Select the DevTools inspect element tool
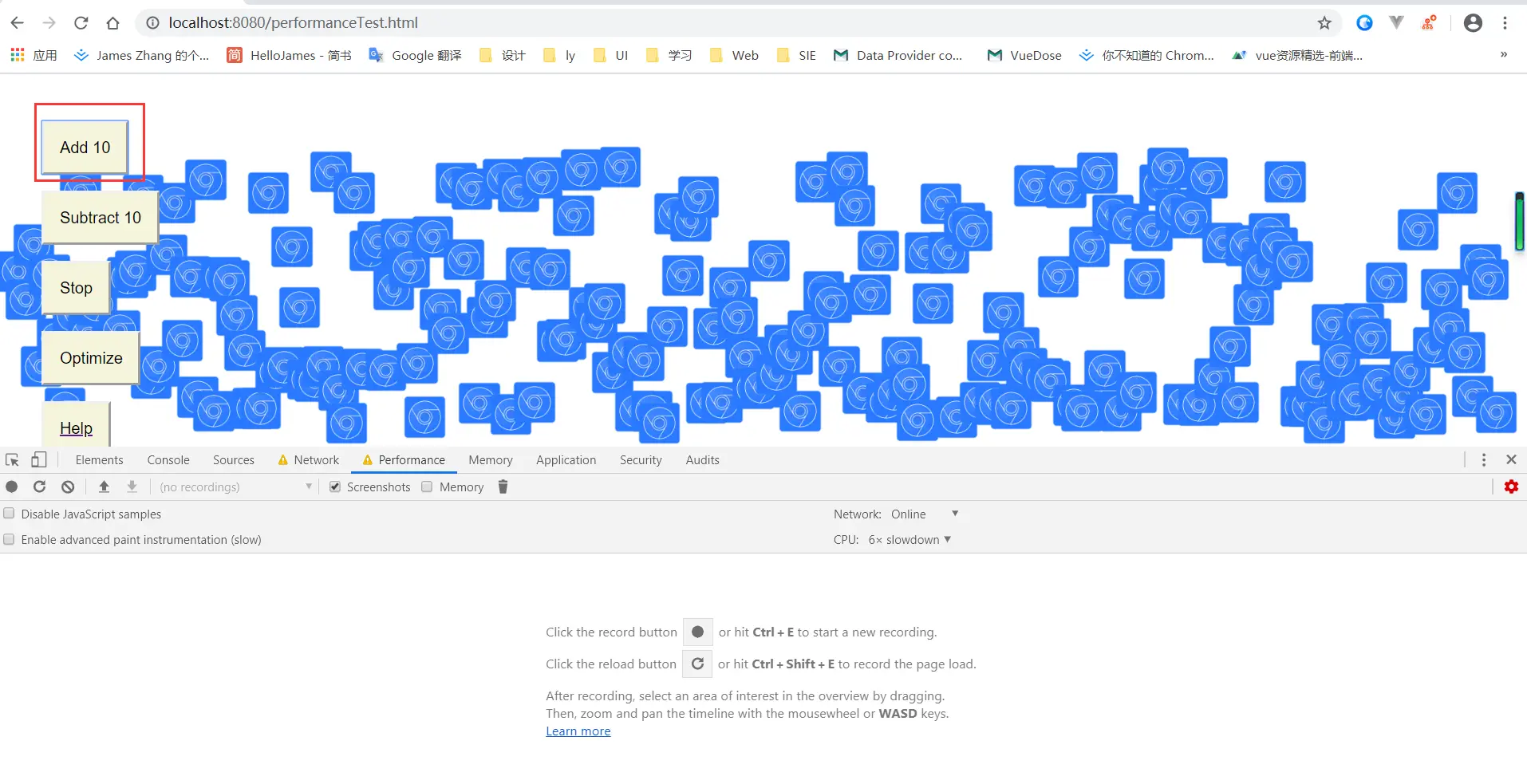Screen dimensions: 1527x784 tap(12, 460)
